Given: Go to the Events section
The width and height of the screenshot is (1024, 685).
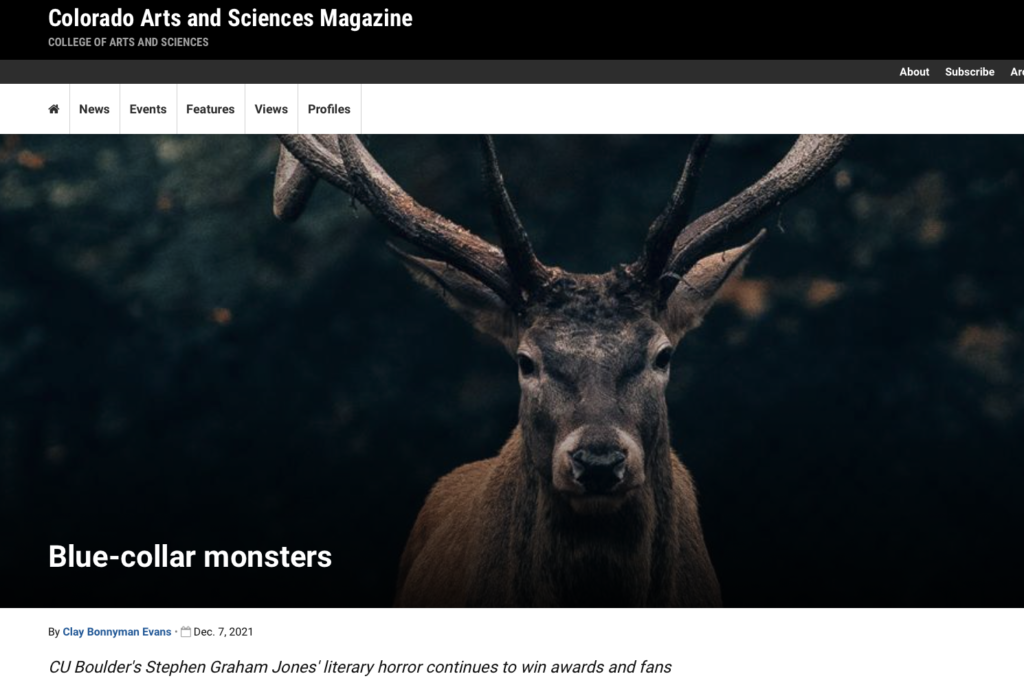Looking at the screenshot, I should [x=148, y=109].
